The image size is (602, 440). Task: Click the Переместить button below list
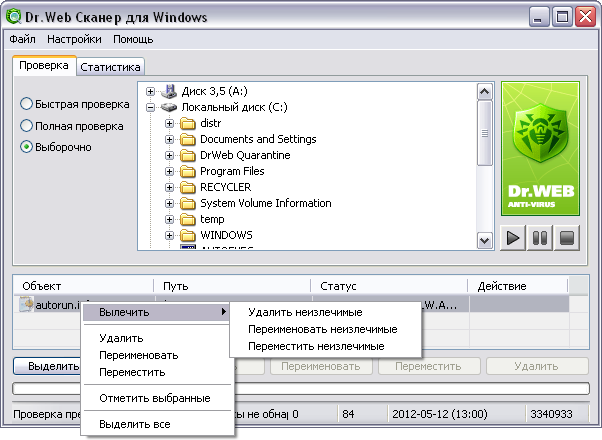429,366
